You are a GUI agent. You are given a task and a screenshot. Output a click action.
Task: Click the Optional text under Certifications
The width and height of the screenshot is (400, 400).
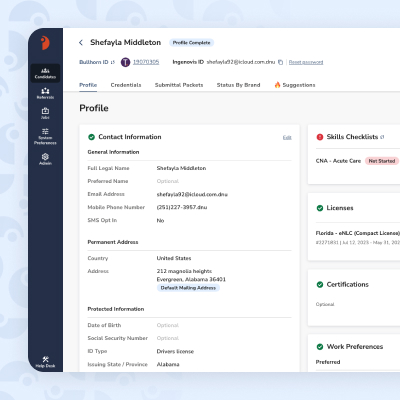325,304
